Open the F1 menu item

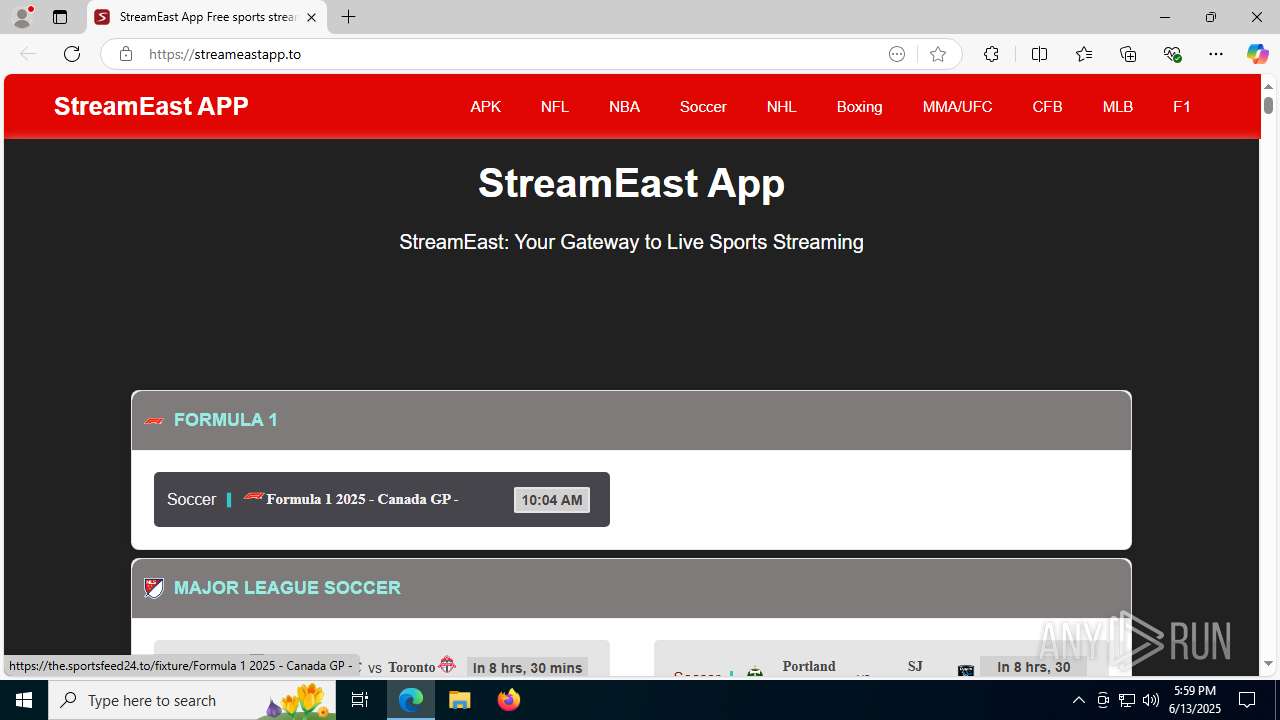[x=1181, y=107]
